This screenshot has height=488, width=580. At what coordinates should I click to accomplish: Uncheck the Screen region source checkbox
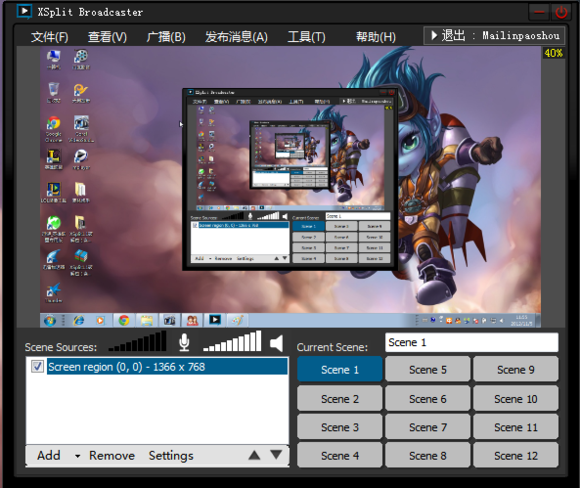37,366
